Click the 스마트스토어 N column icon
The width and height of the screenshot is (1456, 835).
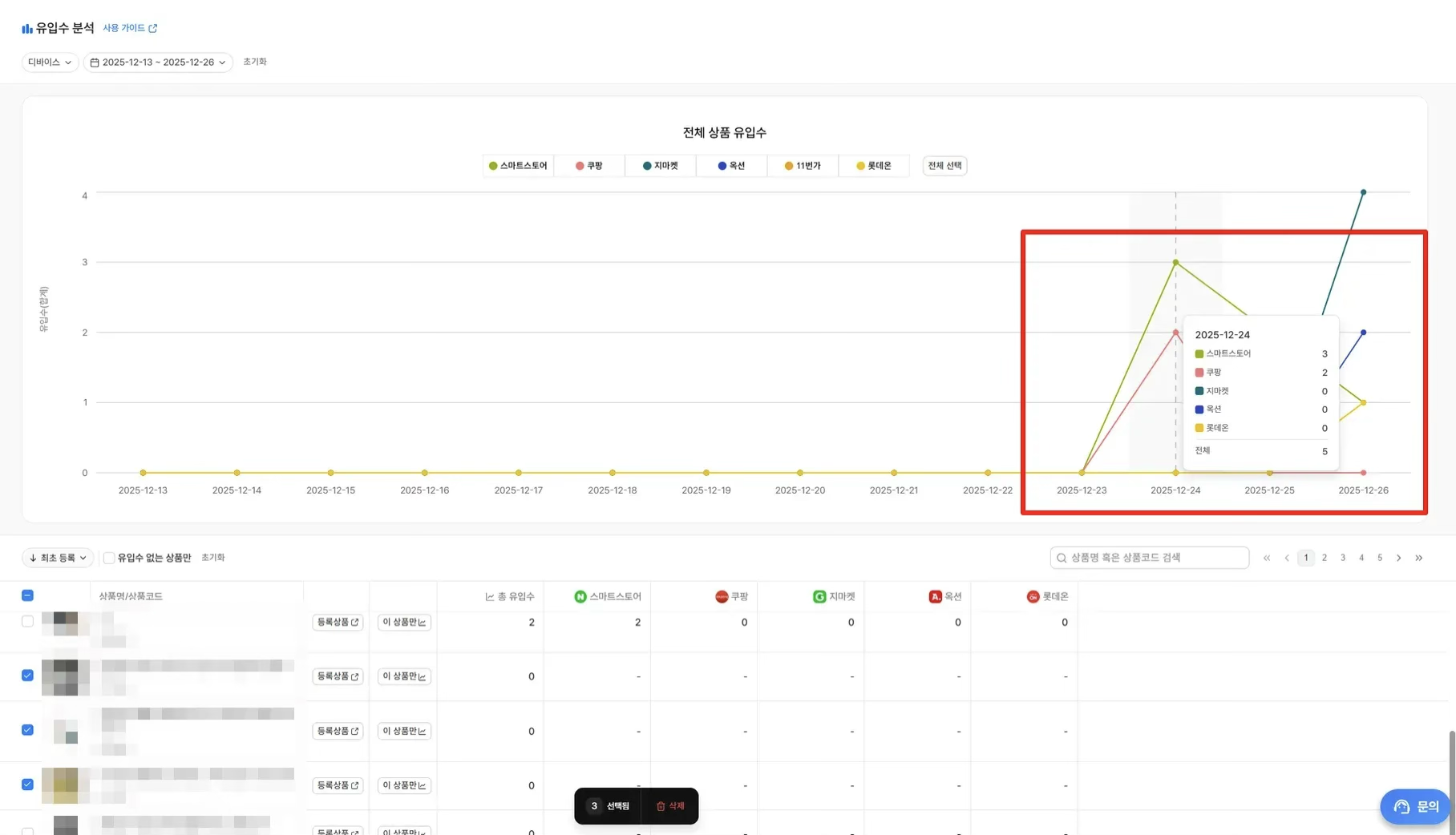click(x=580, y=596)
